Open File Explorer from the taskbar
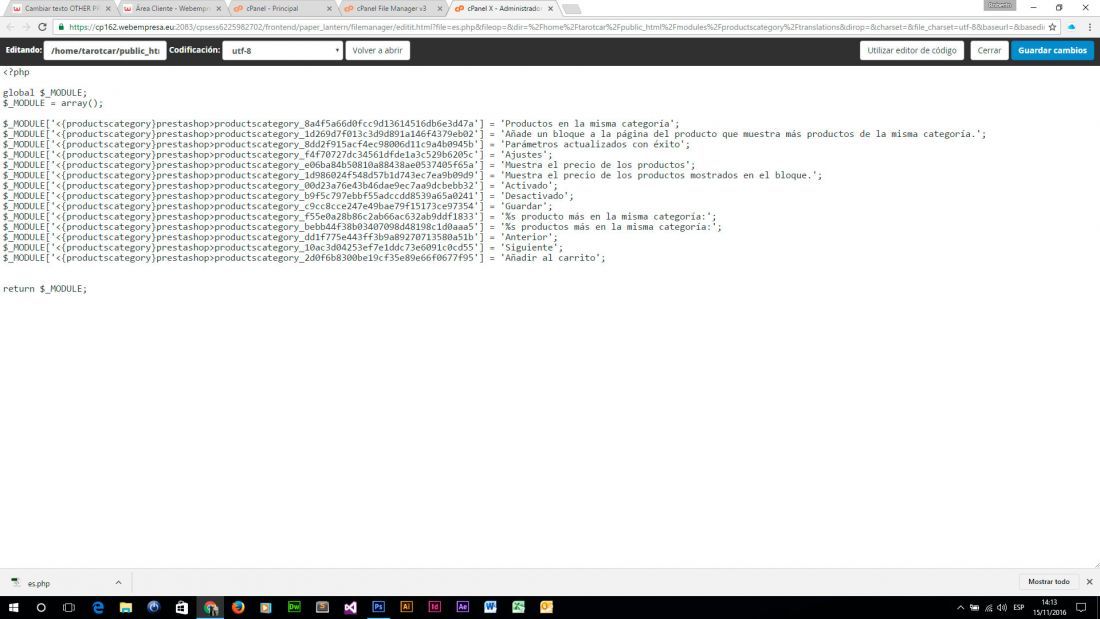This screenshot has height=619, width=1100. [126, 607]
